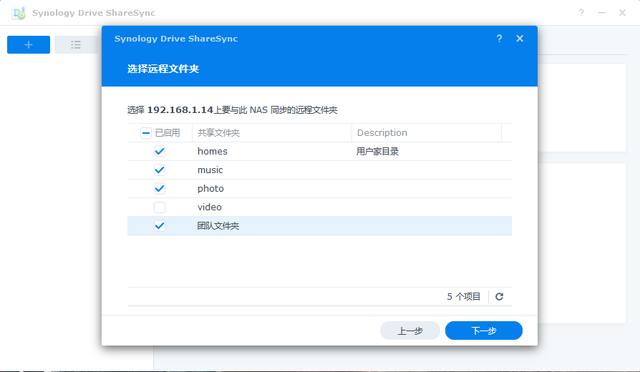Enable the video folder checkbox
Image resolution: width=640 pixels, height=372 pixels.
pos(160,207)
